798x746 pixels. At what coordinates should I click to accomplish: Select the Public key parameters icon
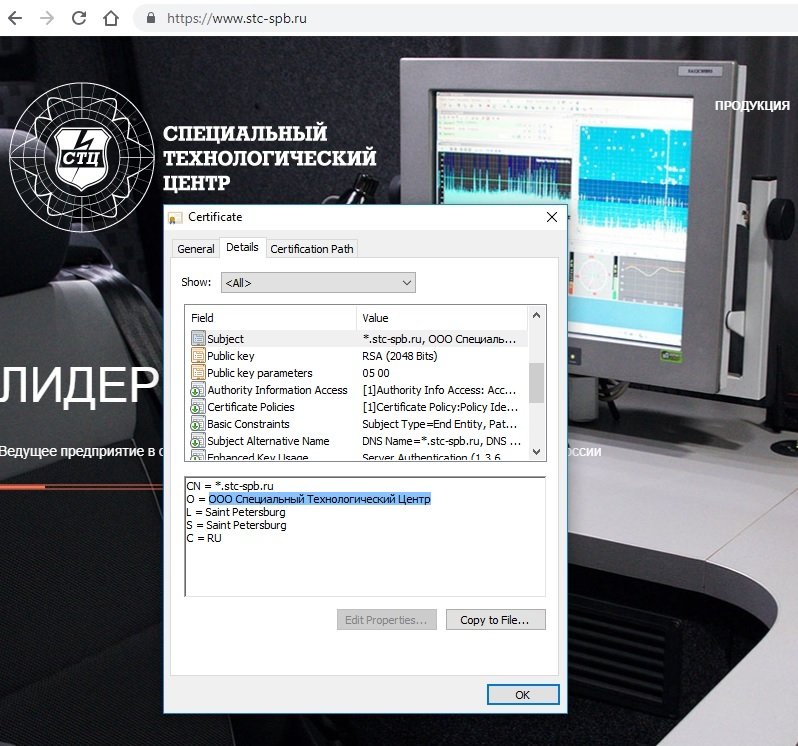[198, 372]
